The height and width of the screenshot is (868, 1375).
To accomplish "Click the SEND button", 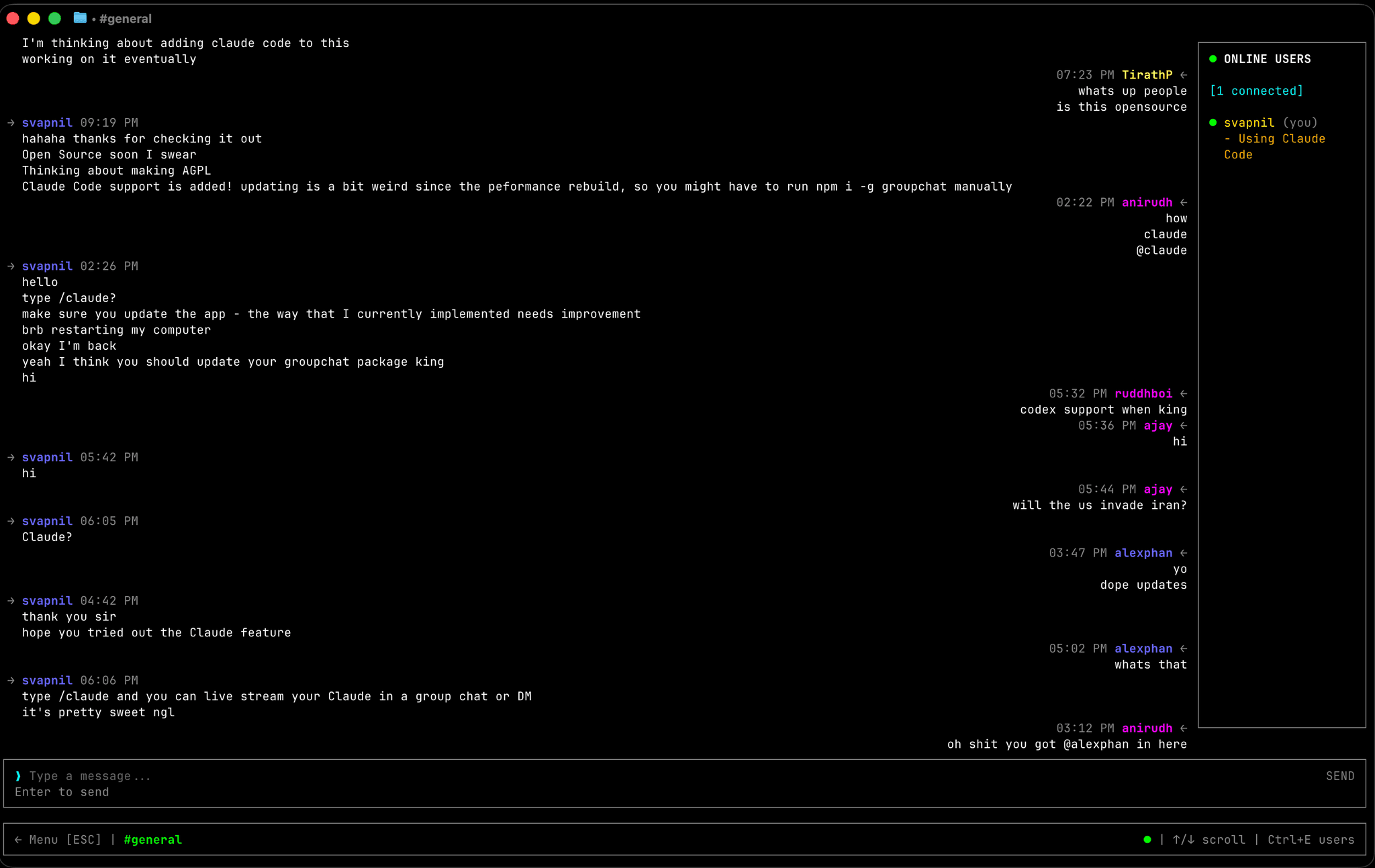I will click(1340, 775).
